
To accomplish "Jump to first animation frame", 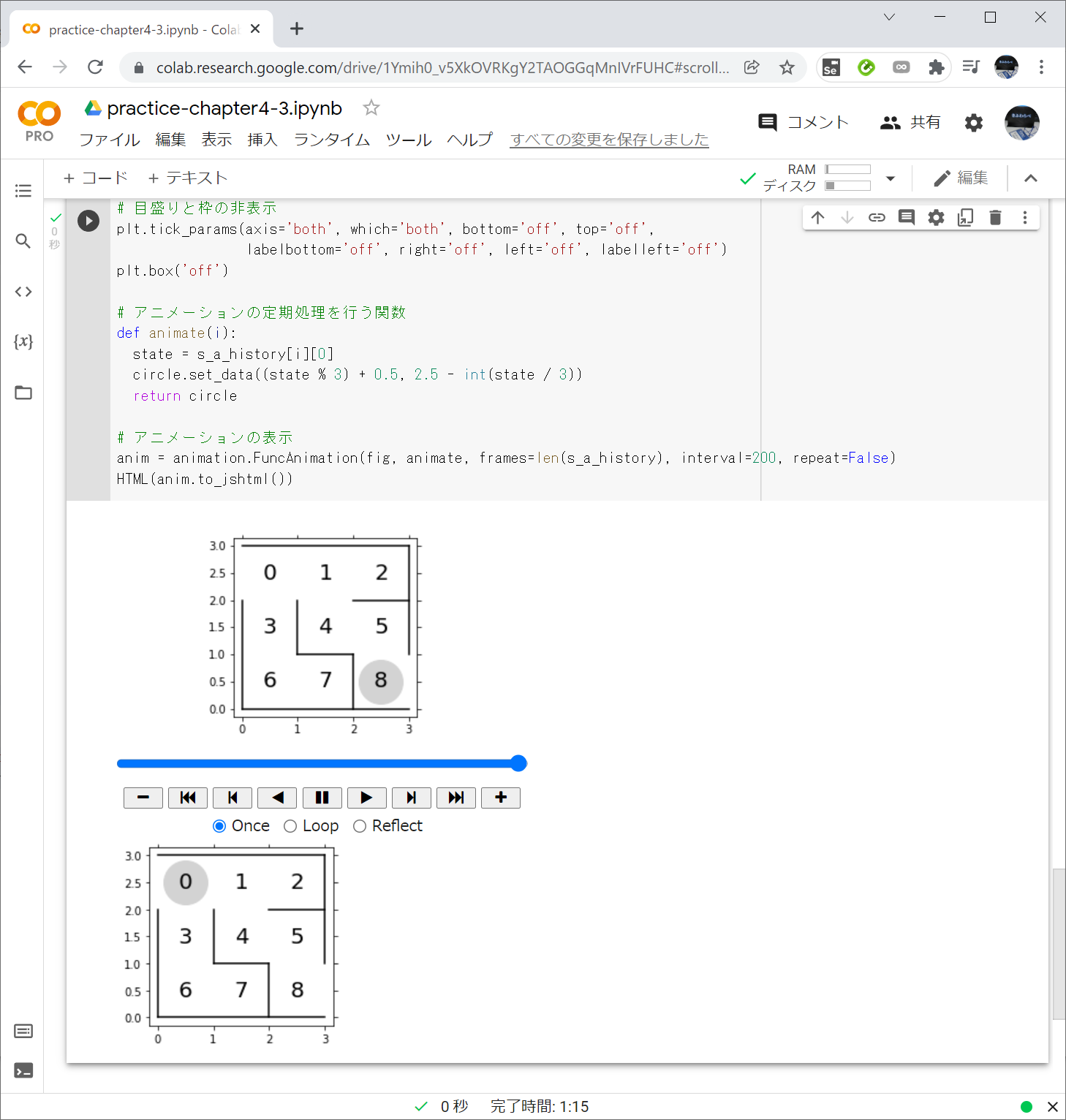I will pos(188,798).
